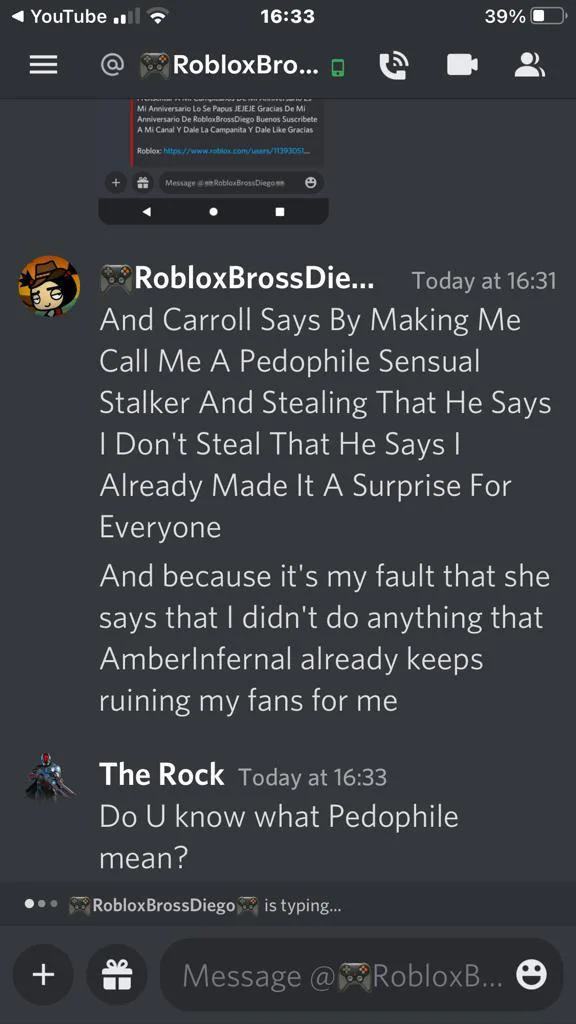576x1024 pixels.
Task: Tap the @ symbol in the header
Action: (112, 64)
